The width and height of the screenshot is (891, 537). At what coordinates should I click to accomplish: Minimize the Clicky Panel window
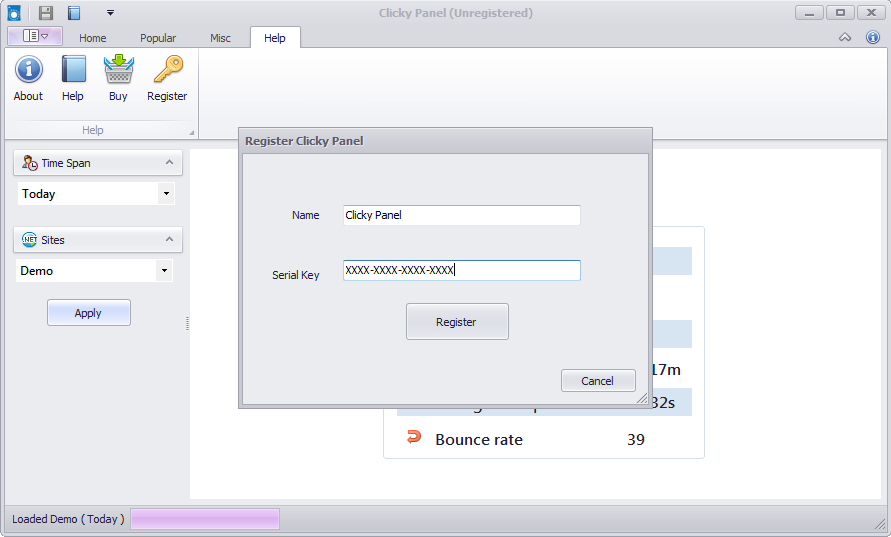pos(809,13)
